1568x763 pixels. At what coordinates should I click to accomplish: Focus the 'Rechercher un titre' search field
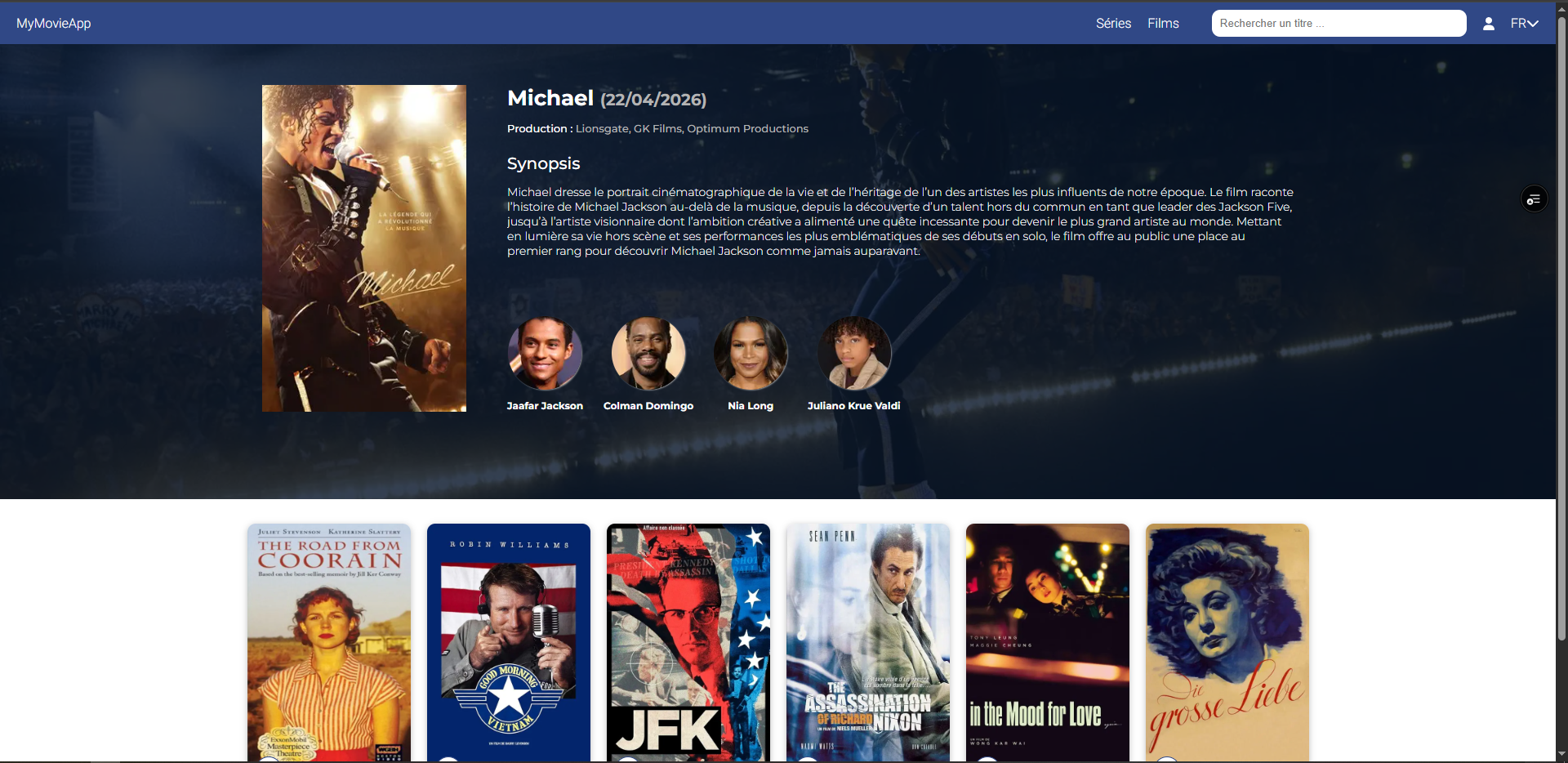click(1339, 24)
